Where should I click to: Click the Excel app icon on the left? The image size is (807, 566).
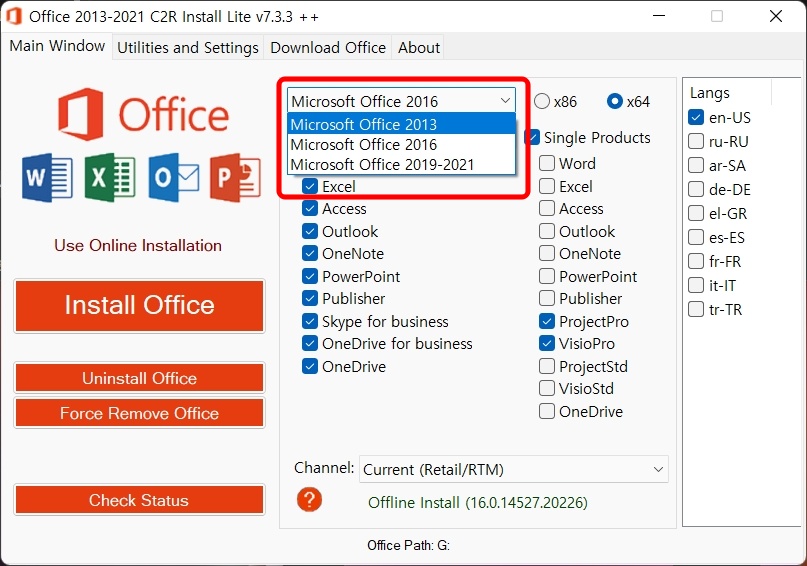(x=110, y=178)
